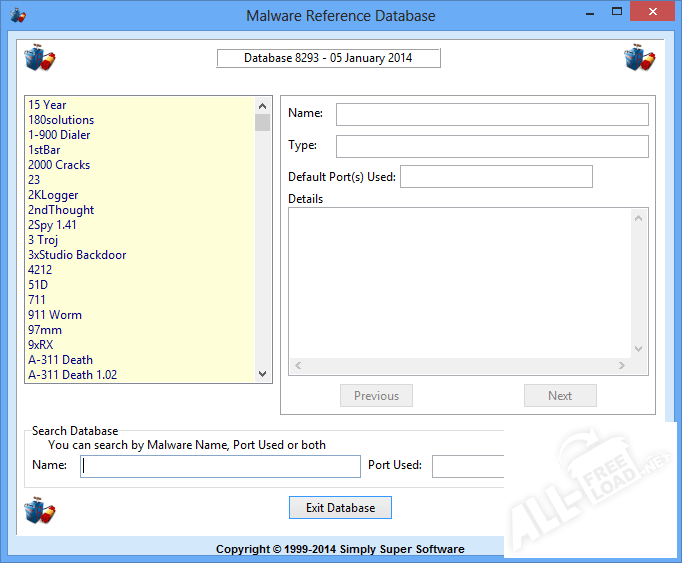Choose '3xStudio Backdoor' list entry
The width and height of the screenshot is (682, 563).
coord(77,255)
